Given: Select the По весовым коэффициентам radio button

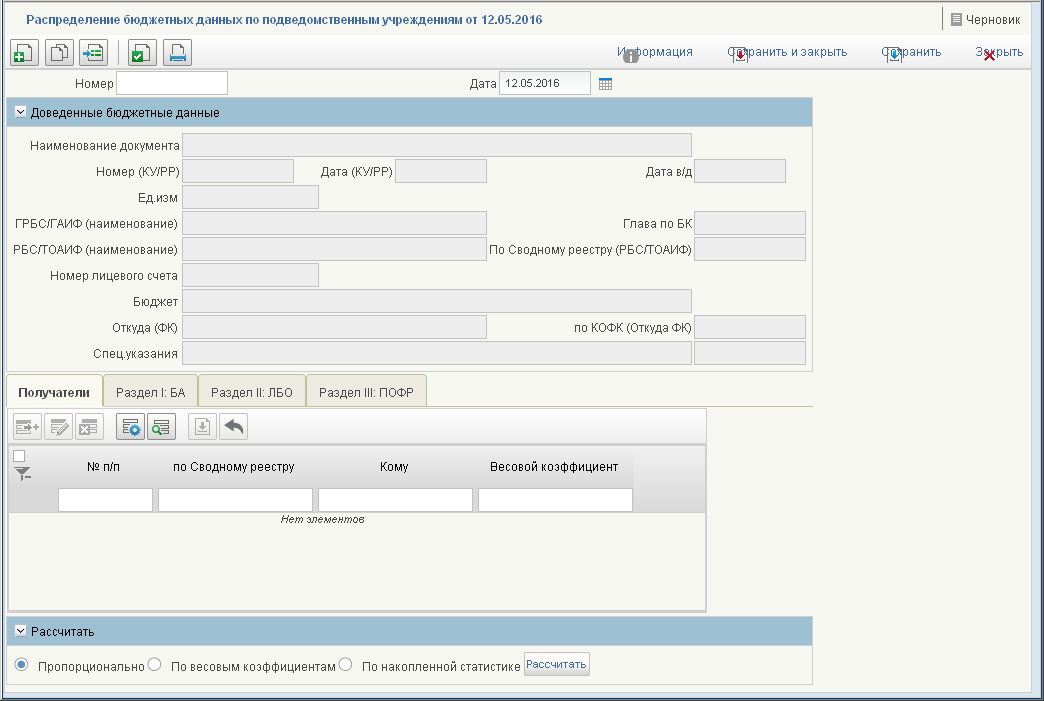Looking at the screenshot, I should 154,664.
